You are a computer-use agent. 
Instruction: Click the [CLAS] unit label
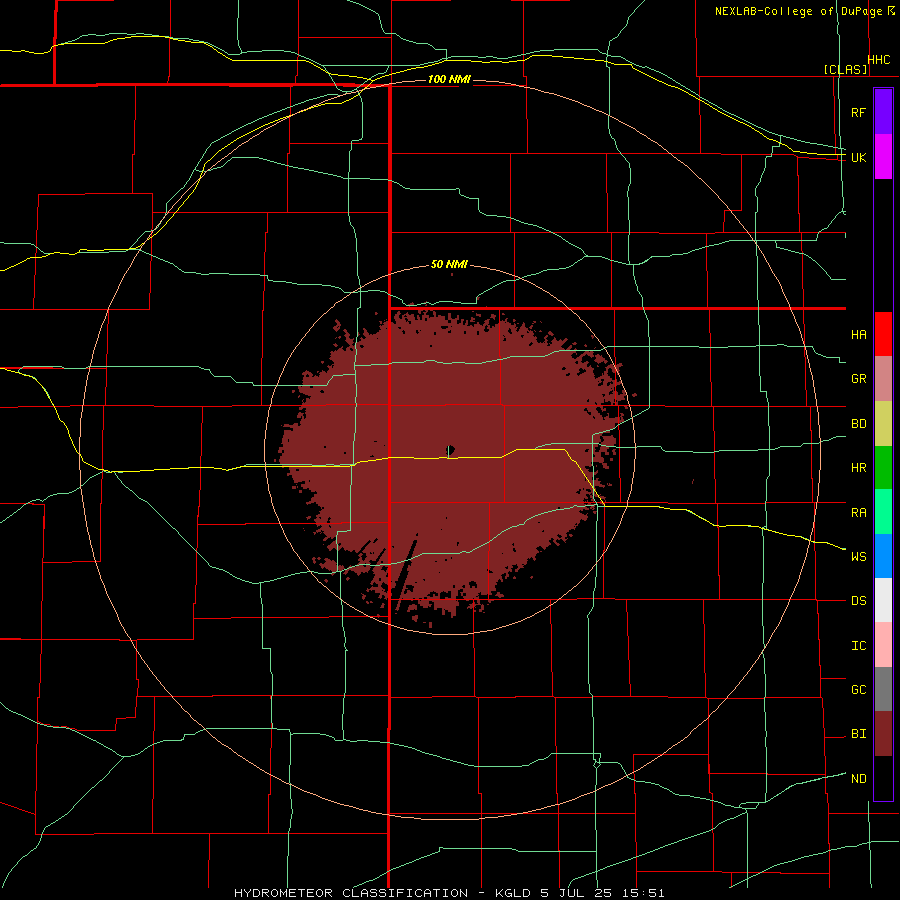[x=845, y=69]
